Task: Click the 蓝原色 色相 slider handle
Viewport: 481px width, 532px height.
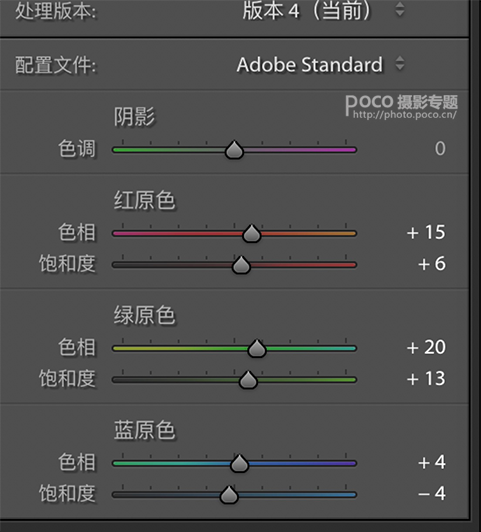Action: point(239,463)
